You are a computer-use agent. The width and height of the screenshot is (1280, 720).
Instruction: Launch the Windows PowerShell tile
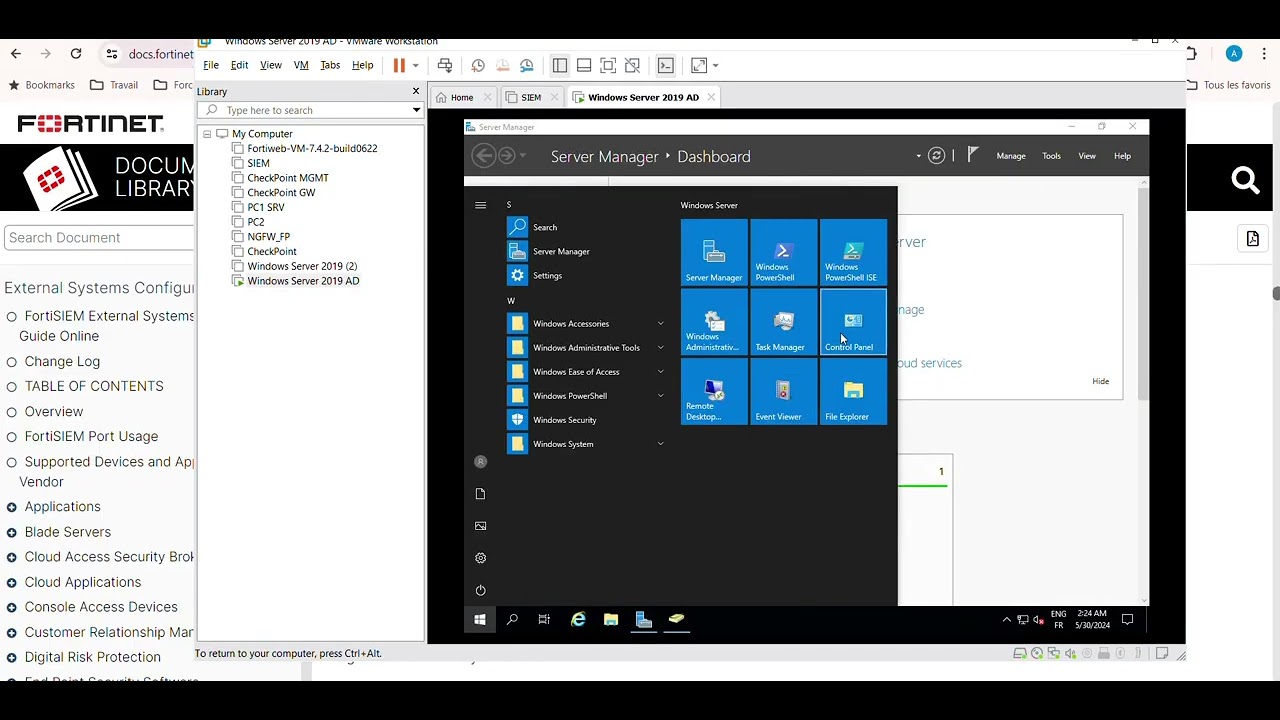[783, 252]
